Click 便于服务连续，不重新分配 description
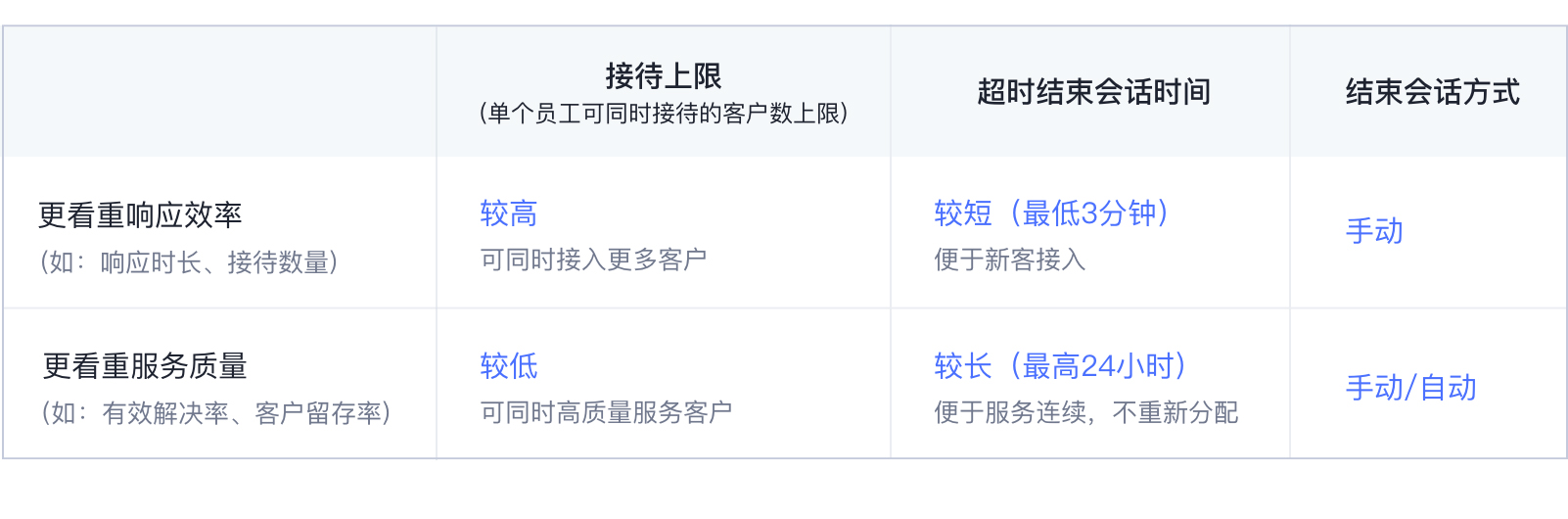The width and height of the screenshot is (1568, 519). [x=1086, y=412]
